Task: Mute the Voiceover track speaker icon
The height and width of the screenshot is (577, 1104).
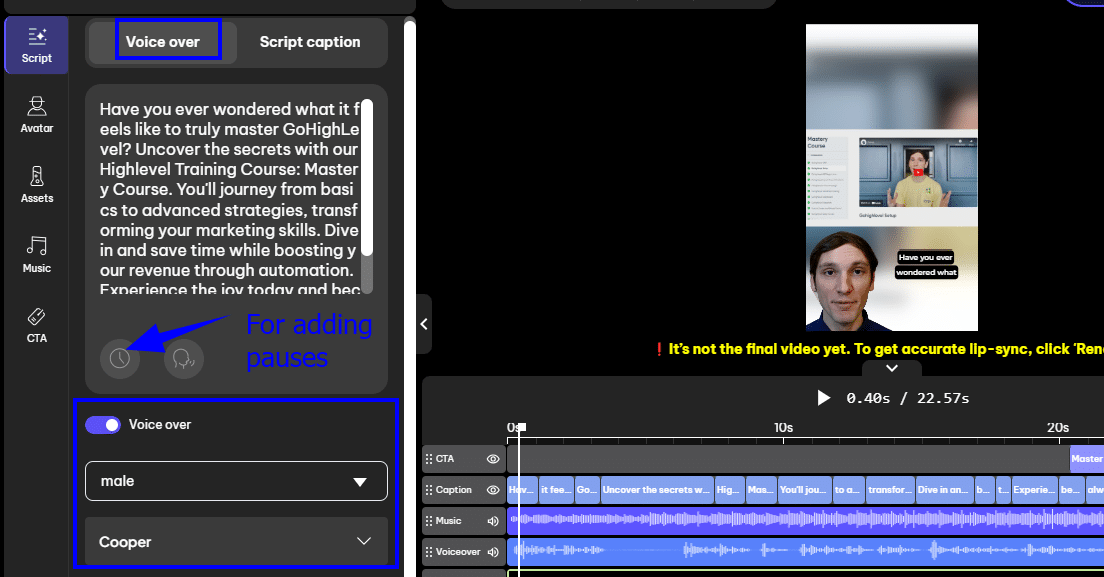Action: tap(493, 552)
